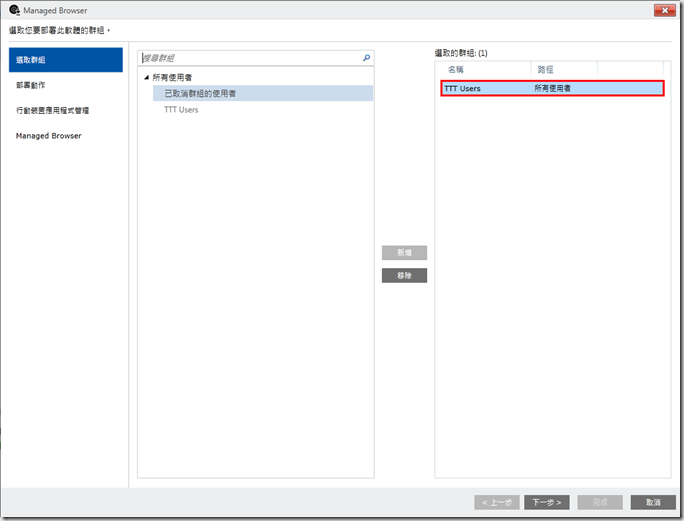Click into the 搜尋群組 search field
This screenshot has height=521, width=684.
click(x=250, y=59)
